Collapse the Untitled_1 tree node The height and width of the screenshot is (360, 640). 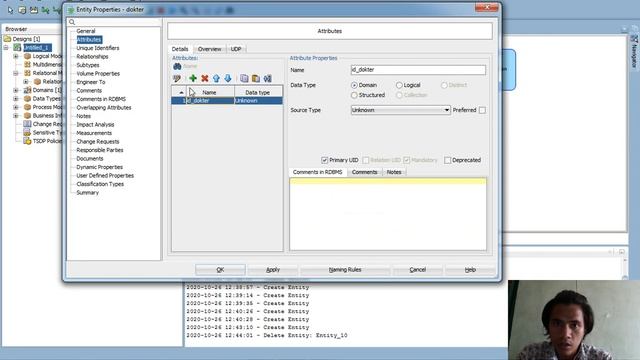click(x=6, y=48)
